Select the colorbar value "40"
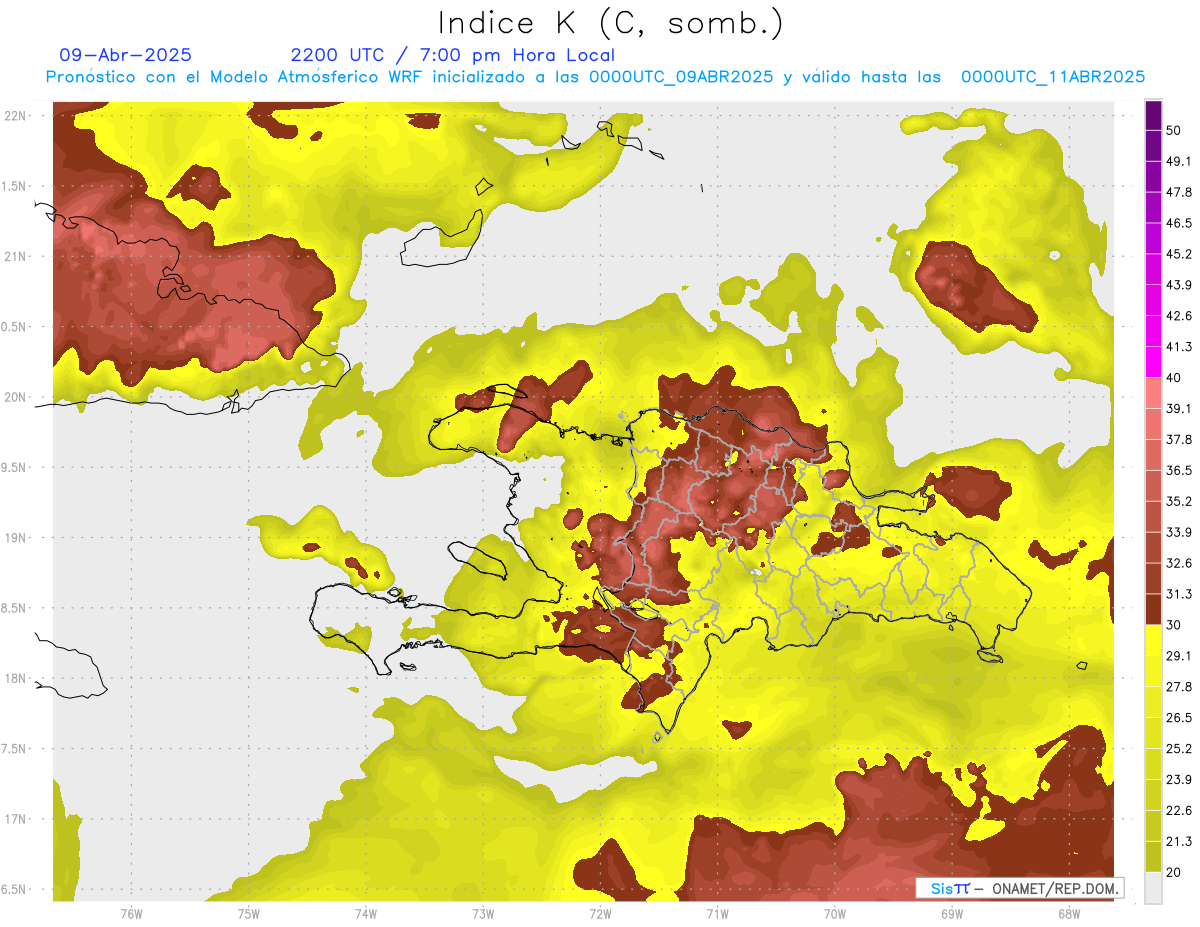The width and height of the screenshot is (1200, 927). click(x=1174, y=378)
